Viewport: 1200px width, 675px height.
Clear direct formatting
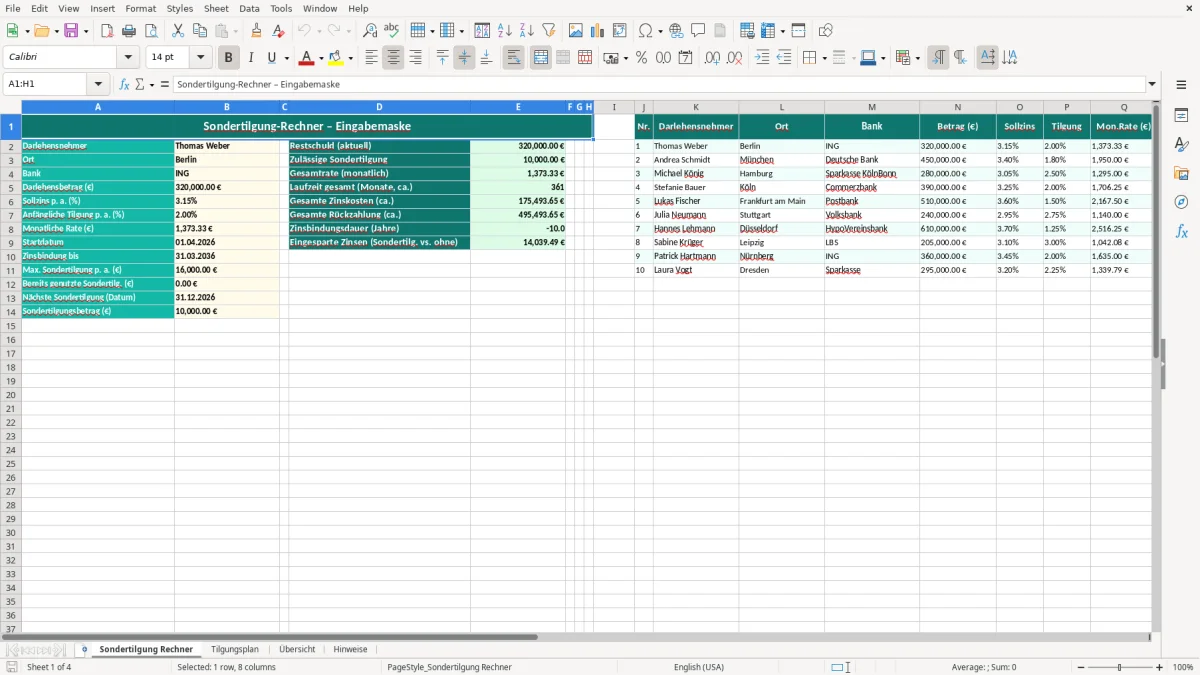pyautogui.click(x=279, y=31)
